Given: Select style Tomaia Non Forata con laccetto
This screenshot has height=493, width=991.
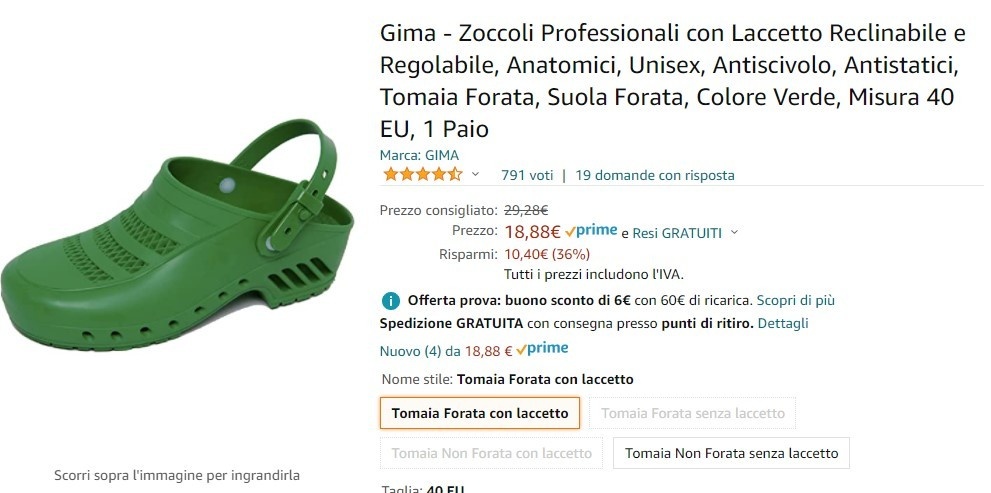Looking at the screenshot, I should point(491,453).
